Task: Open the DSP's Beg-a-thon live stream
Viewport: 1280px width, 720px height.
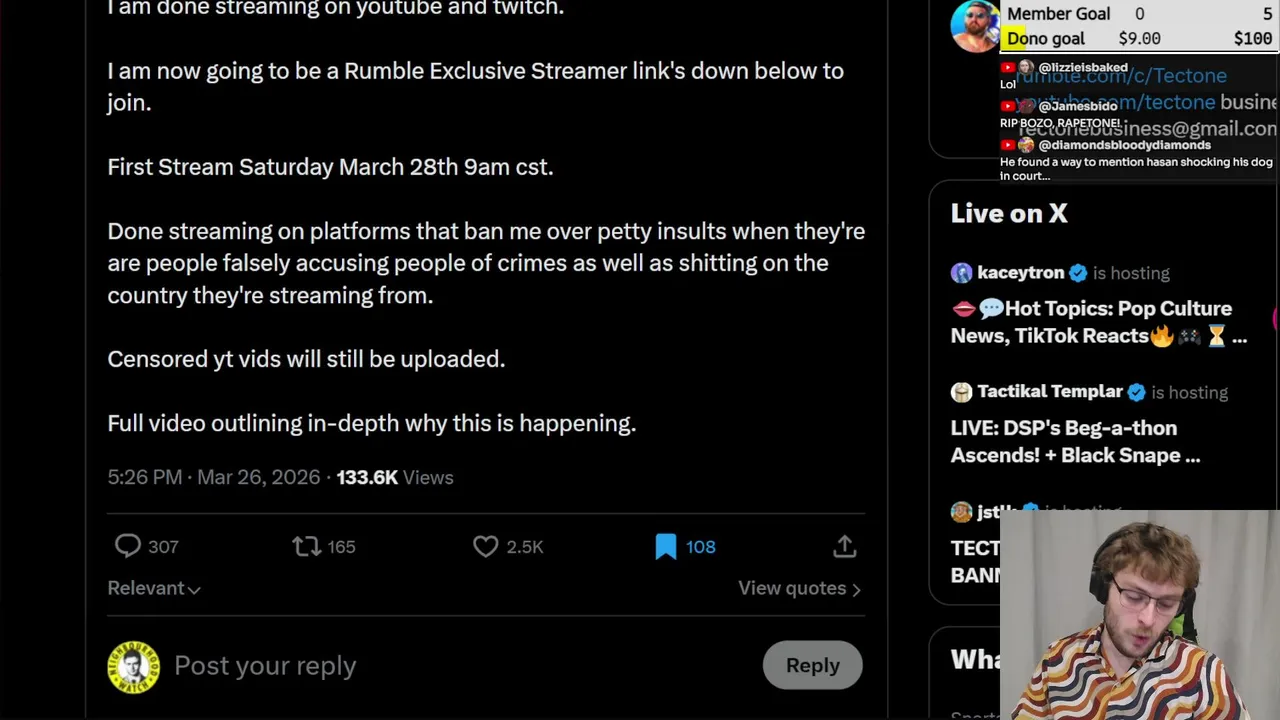Action: point(1075,441)
